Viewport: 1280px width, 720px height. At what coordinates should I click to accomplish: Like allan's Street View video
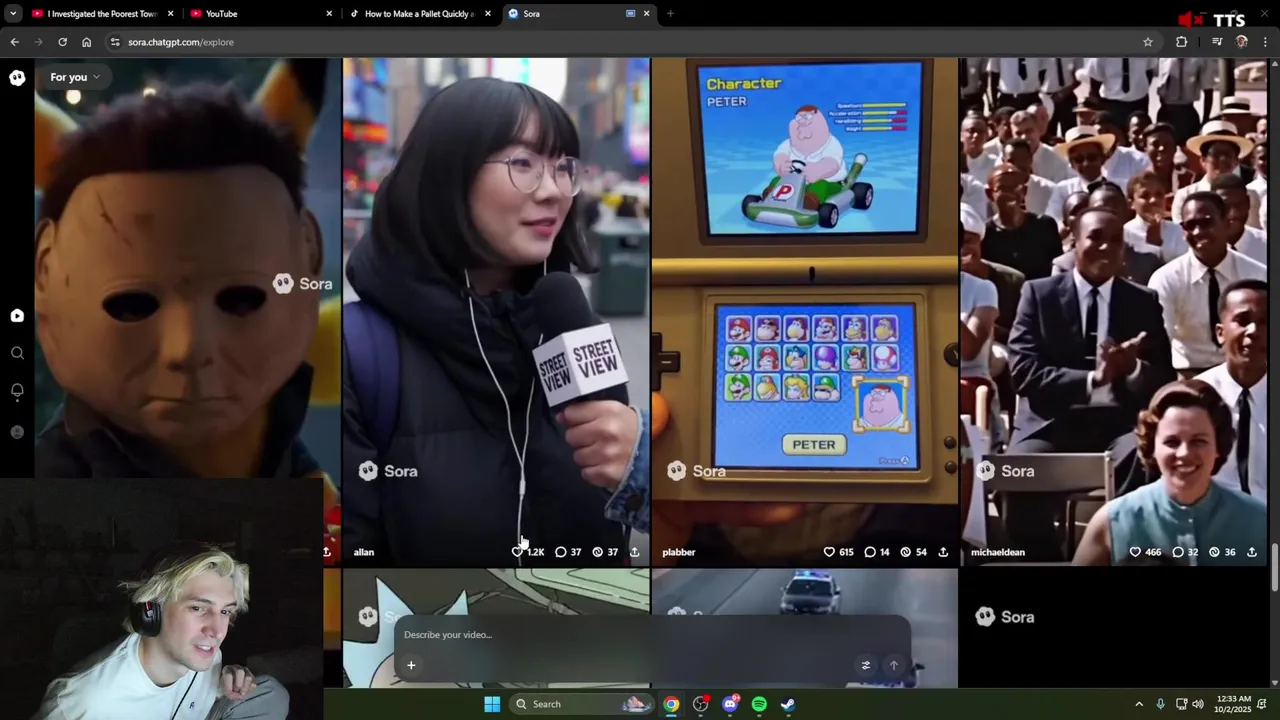[x=517, y=552]
